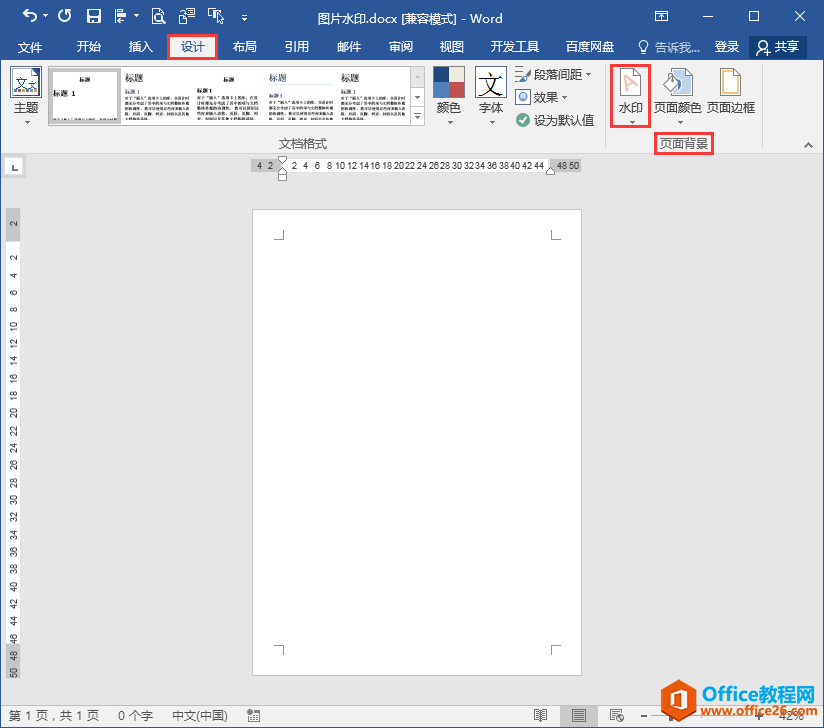824x728 pixels.
Task: Click the 页面边框 (Page Borders) button
Action: [x=730, y=92]
